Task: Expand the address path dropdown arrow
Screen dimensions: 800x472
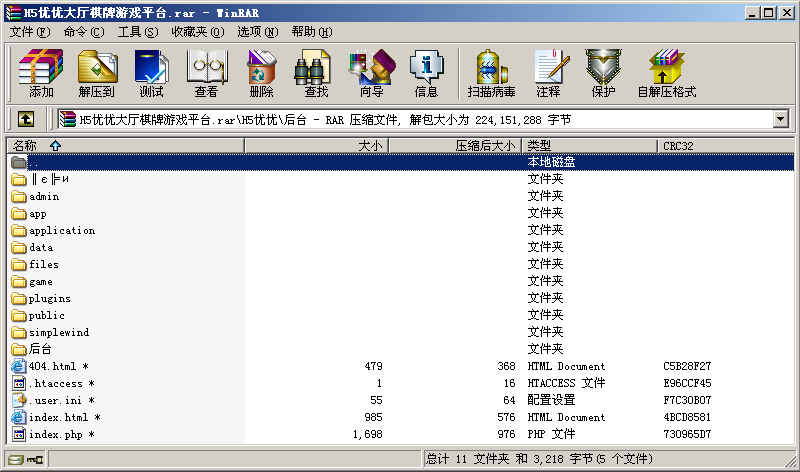Action: point(780,119)
